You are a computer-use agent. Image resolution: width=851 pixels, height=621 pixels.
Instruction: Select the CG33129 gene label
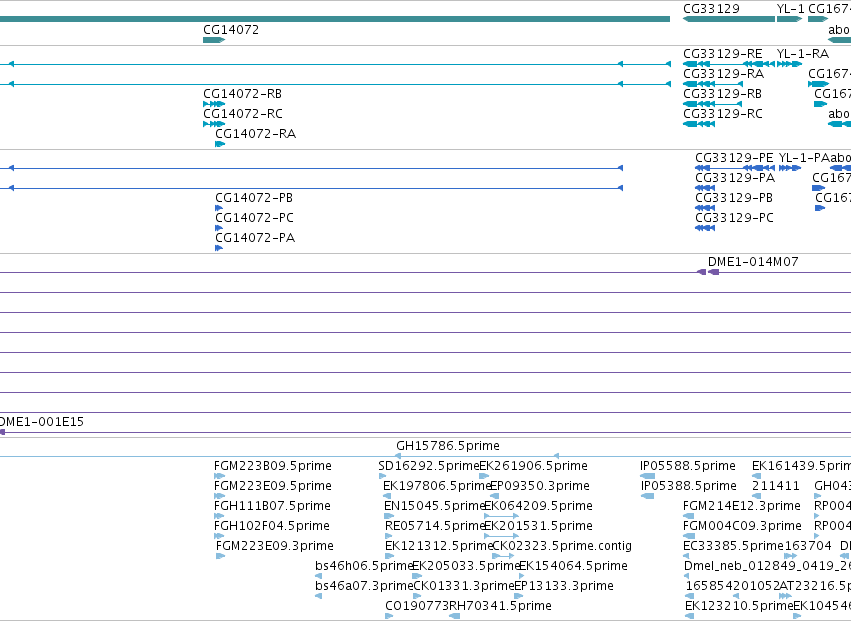click(711, 9)
